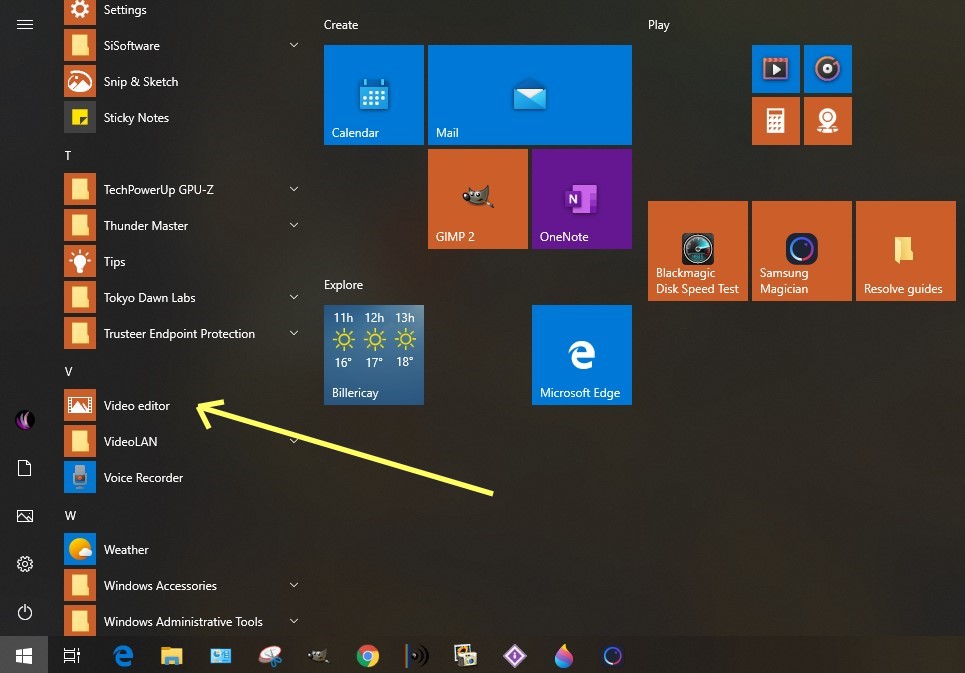Open the Tips app
Screen dimensions: 965x673
point(182,261)
